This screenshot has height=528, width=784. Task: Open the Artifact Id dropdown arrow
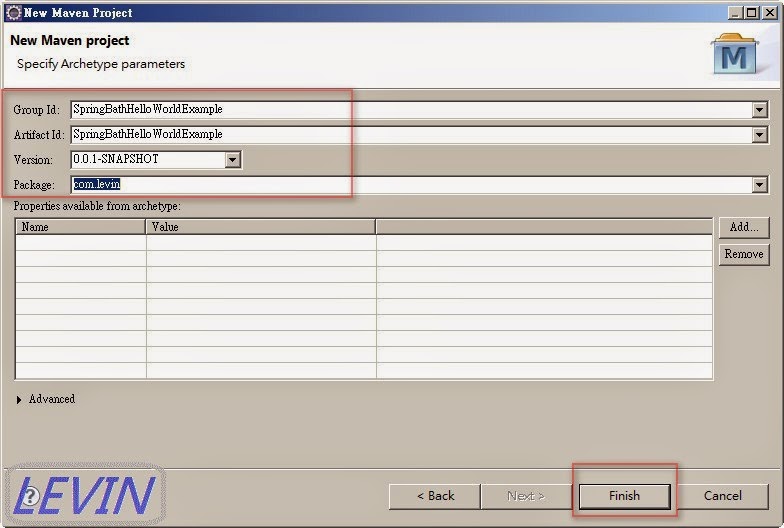coord(760,134)
